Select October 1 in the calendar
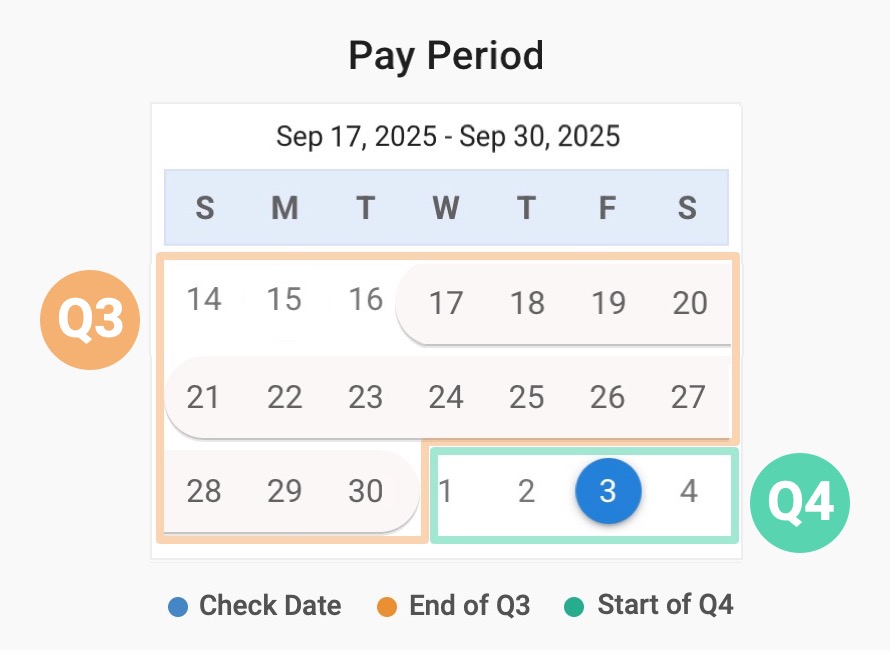The image size is (890, 654). [446, 491]
